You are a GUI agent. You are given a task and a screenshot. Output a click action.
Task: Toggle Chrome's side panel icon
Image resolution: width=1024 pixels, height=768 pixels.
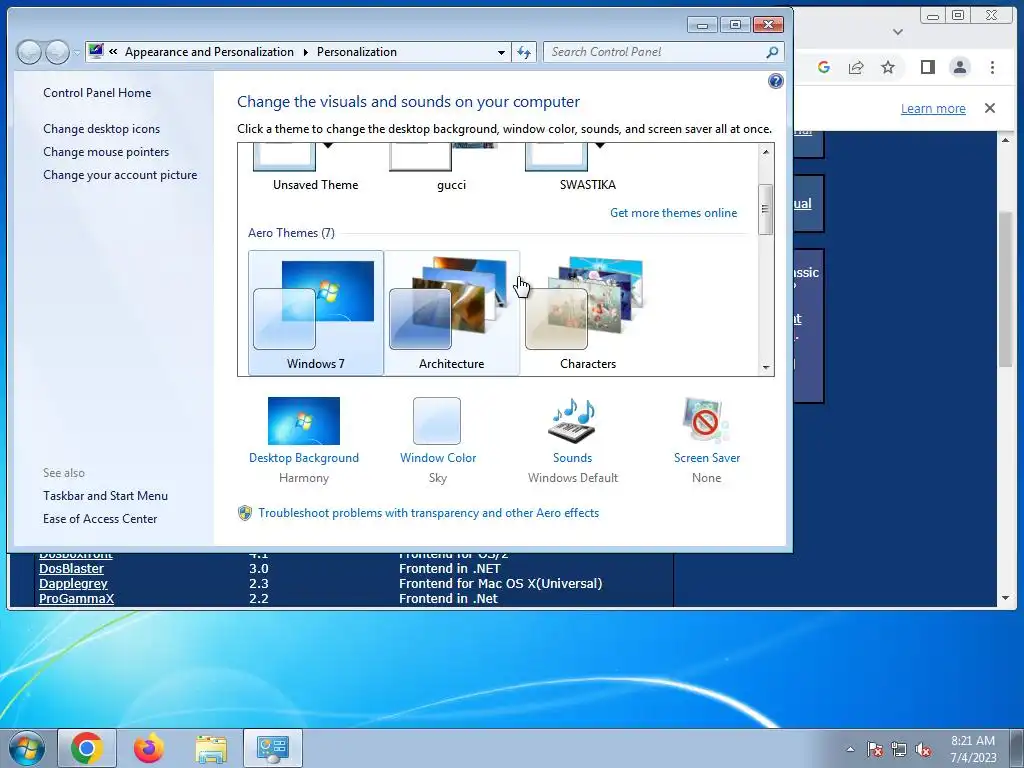pos(927,67)
